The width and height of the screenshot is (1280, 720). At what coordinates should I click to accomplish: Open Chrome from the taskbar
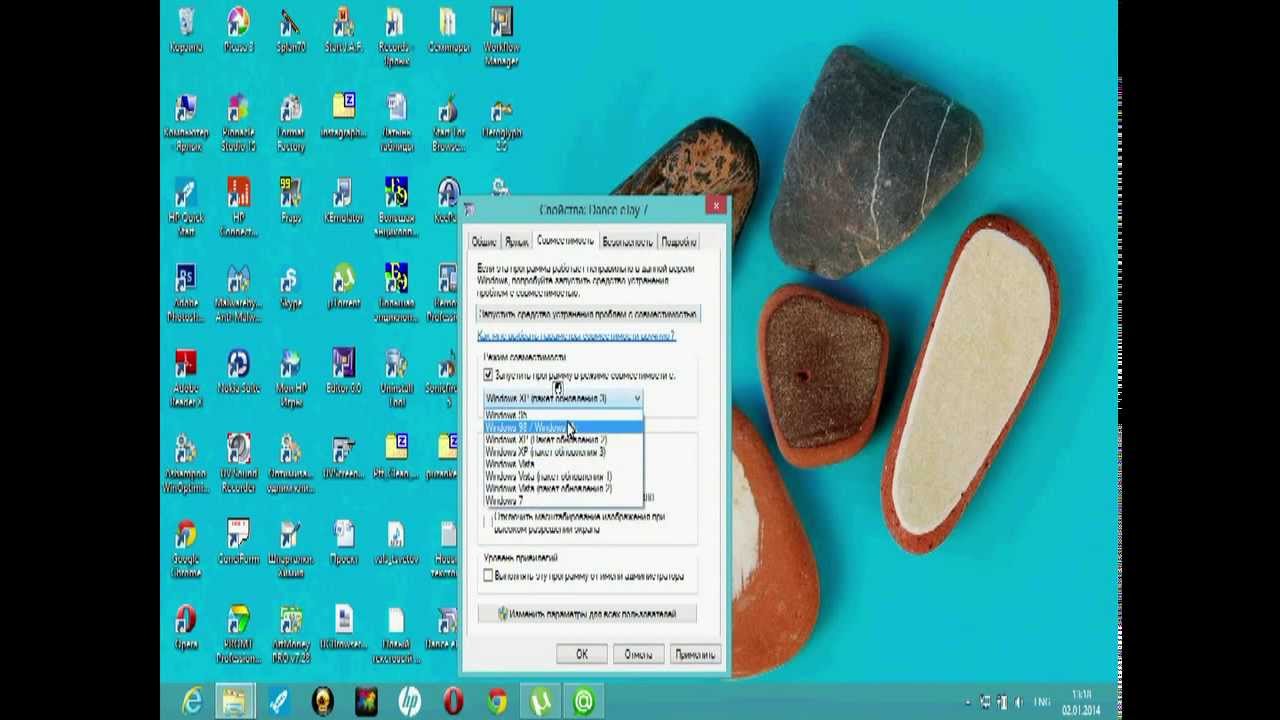[x=496, y=702]
